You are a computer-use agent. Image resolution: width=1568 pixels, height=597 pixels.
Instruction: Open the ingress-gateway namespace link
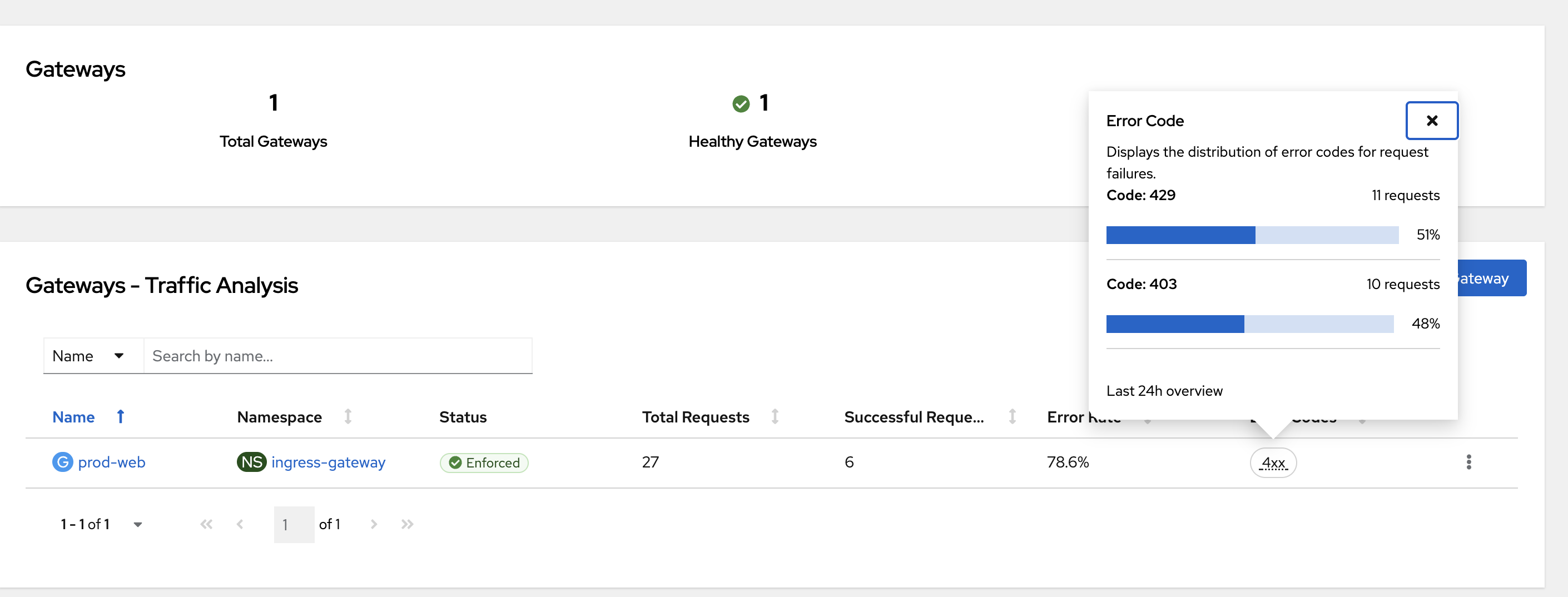pyautogui.click(x=328, y=462)
